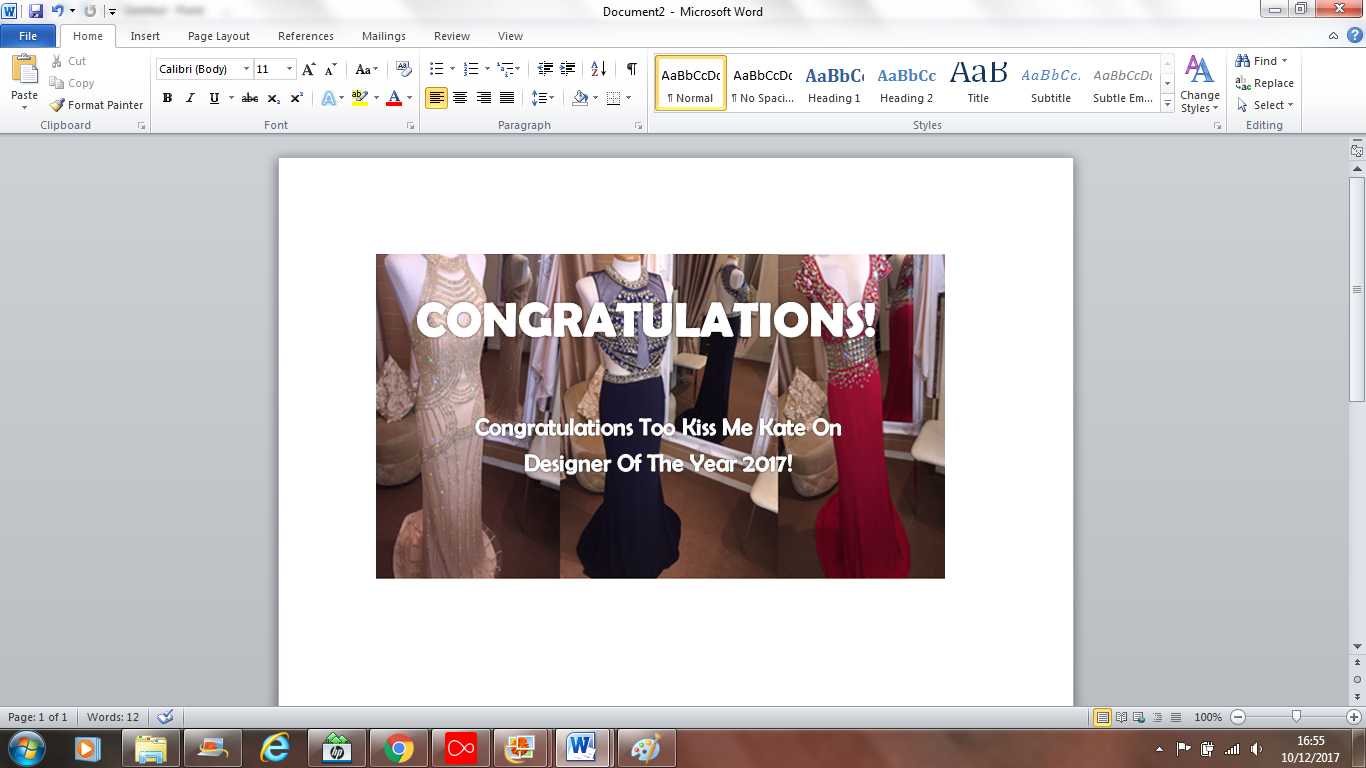This screenshot has height=768, width=1366.
Task: Apply the No Spacing style
Action: (x=762, y=84)
